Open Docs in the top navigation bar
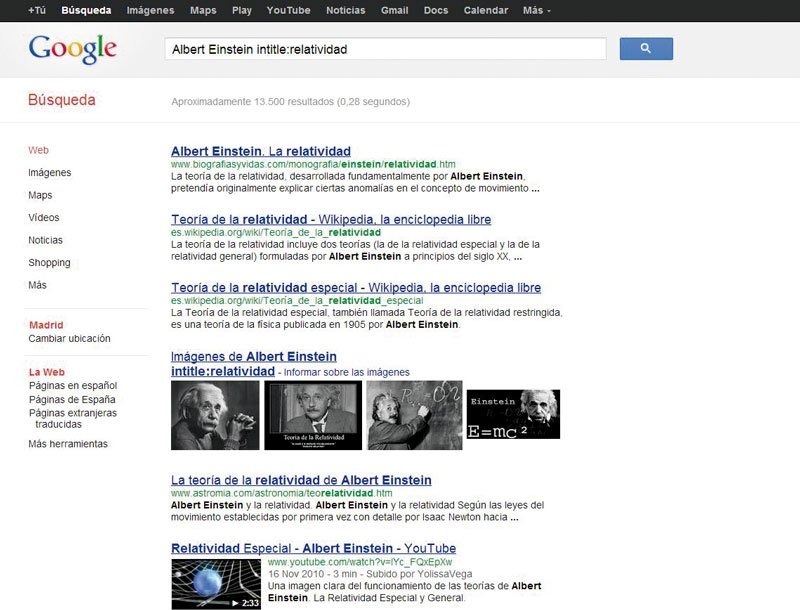The width and height of the screenshot is (800, 610). coord(436,10)
